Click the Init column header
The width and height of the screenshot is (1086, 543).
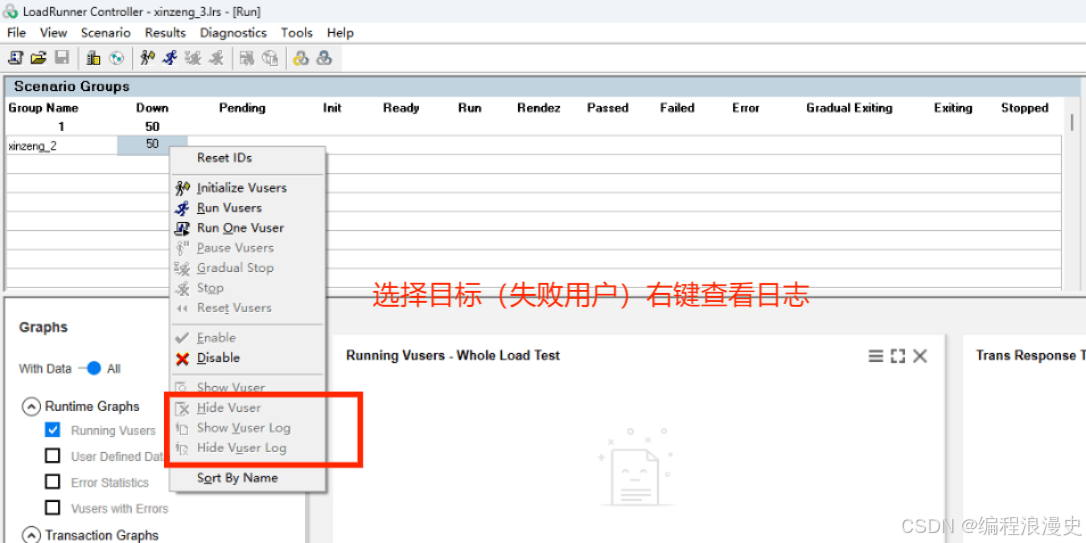click(332, 108)
